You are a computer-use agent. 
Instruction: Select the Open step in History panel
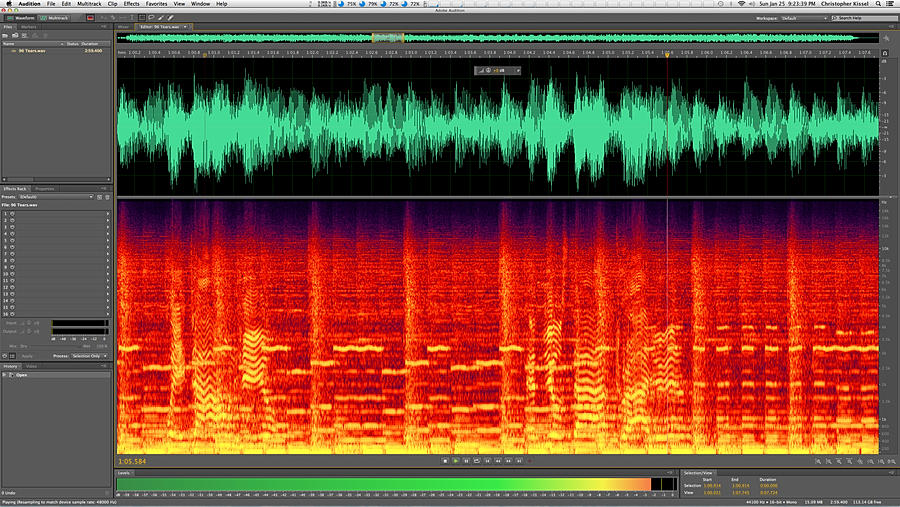coord(56,375)
